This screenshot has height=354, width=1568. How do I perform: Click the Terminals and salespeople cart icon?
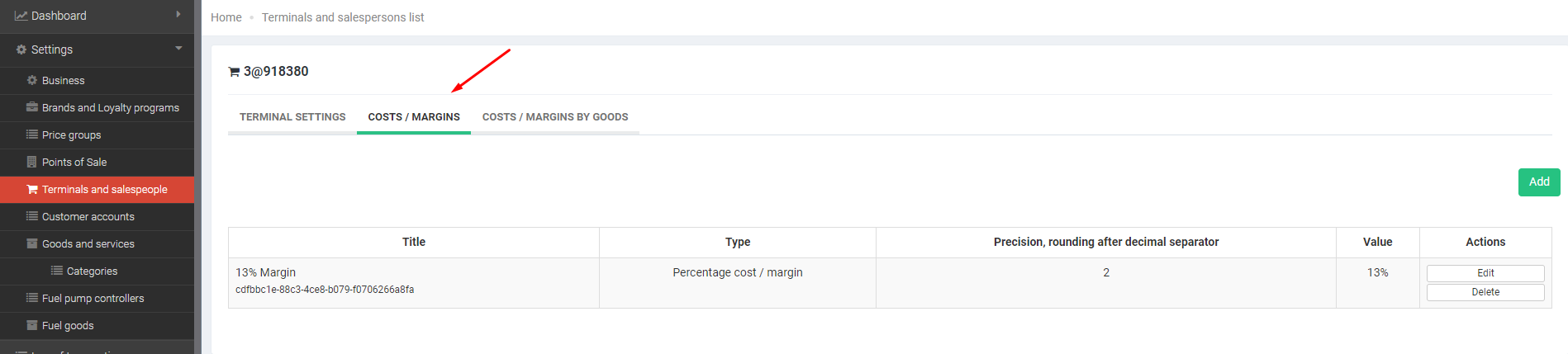[x=32, y=189]
